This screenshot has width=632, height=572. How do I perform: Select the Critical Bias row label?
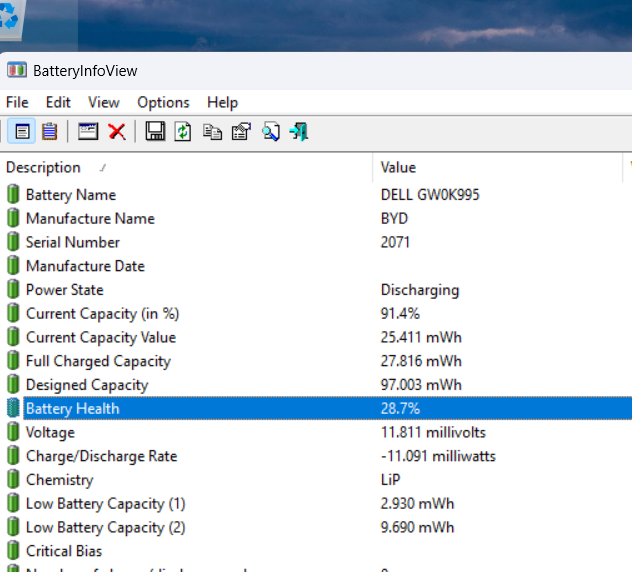(x=64, y=551)
